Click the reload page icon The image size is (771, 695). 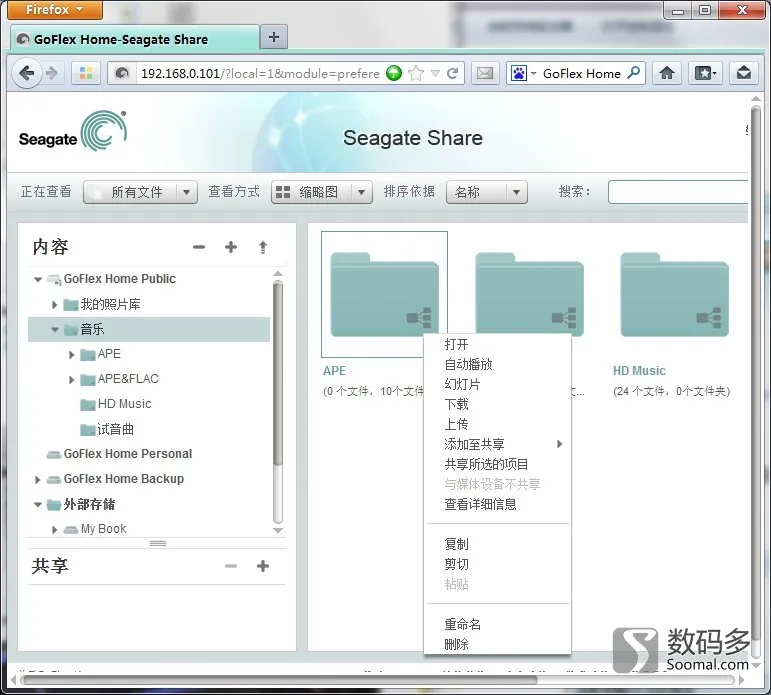point(452,74)
